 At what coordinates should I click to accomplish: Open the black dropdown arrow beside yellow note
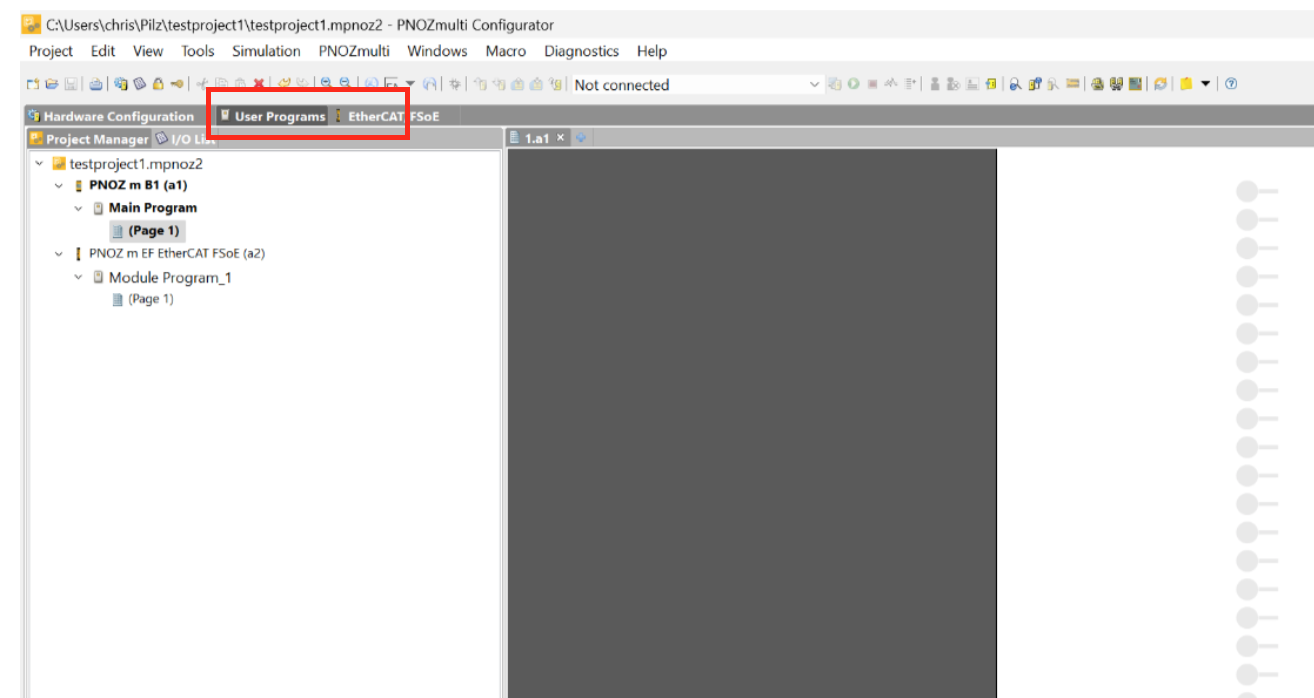click(x=1205, y=84)
